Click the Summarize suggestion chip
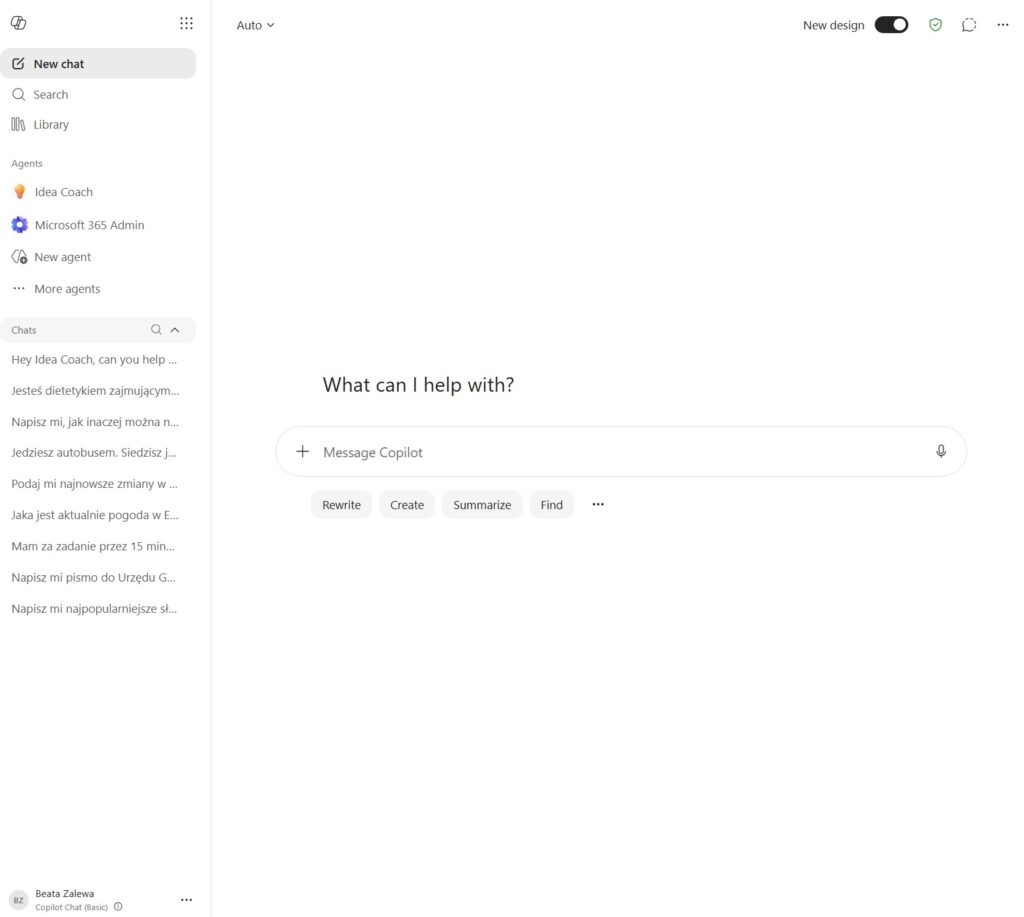The width and height of the screenshot is (1024, 917). coord(482,505)
